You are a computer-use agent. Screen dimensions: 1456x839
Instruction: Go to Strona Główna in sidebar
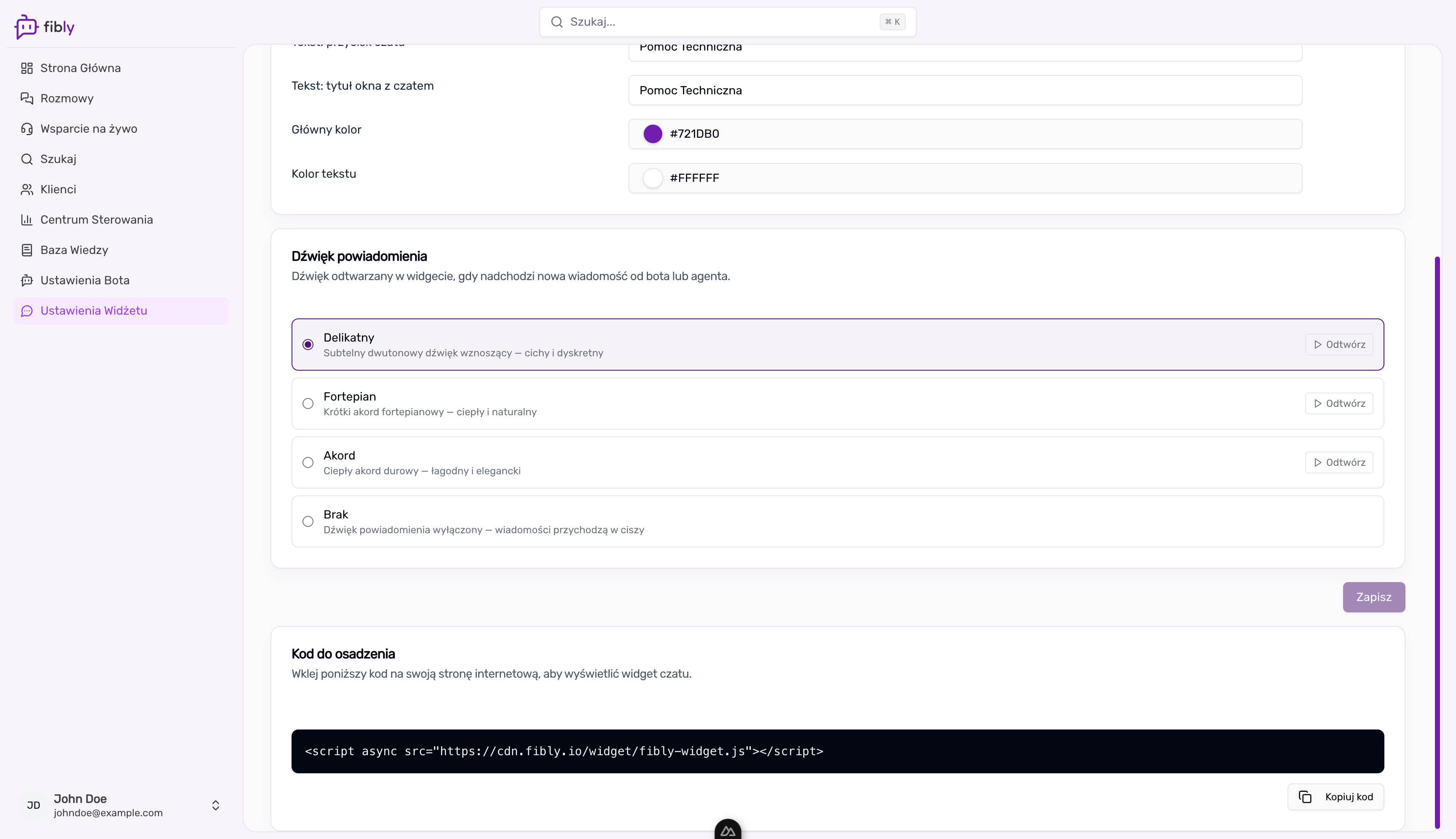click(x=80, y=68)
